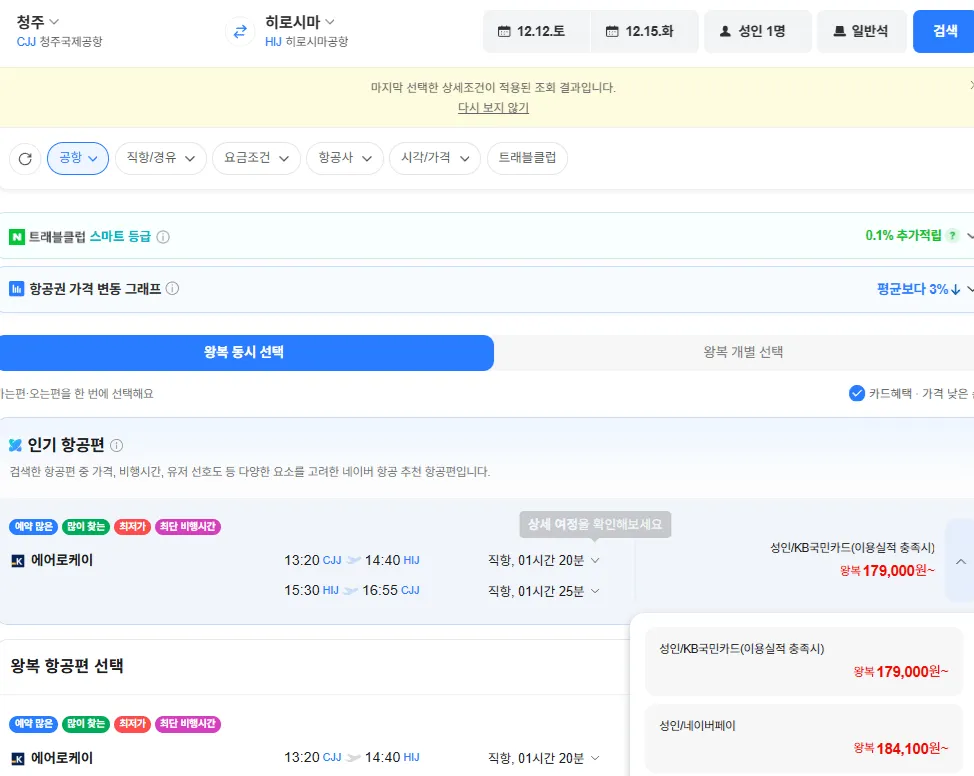This screenshot has width=974, height=776.
Task: Open the 공항 filter dropdown
Action: (78, 158)
